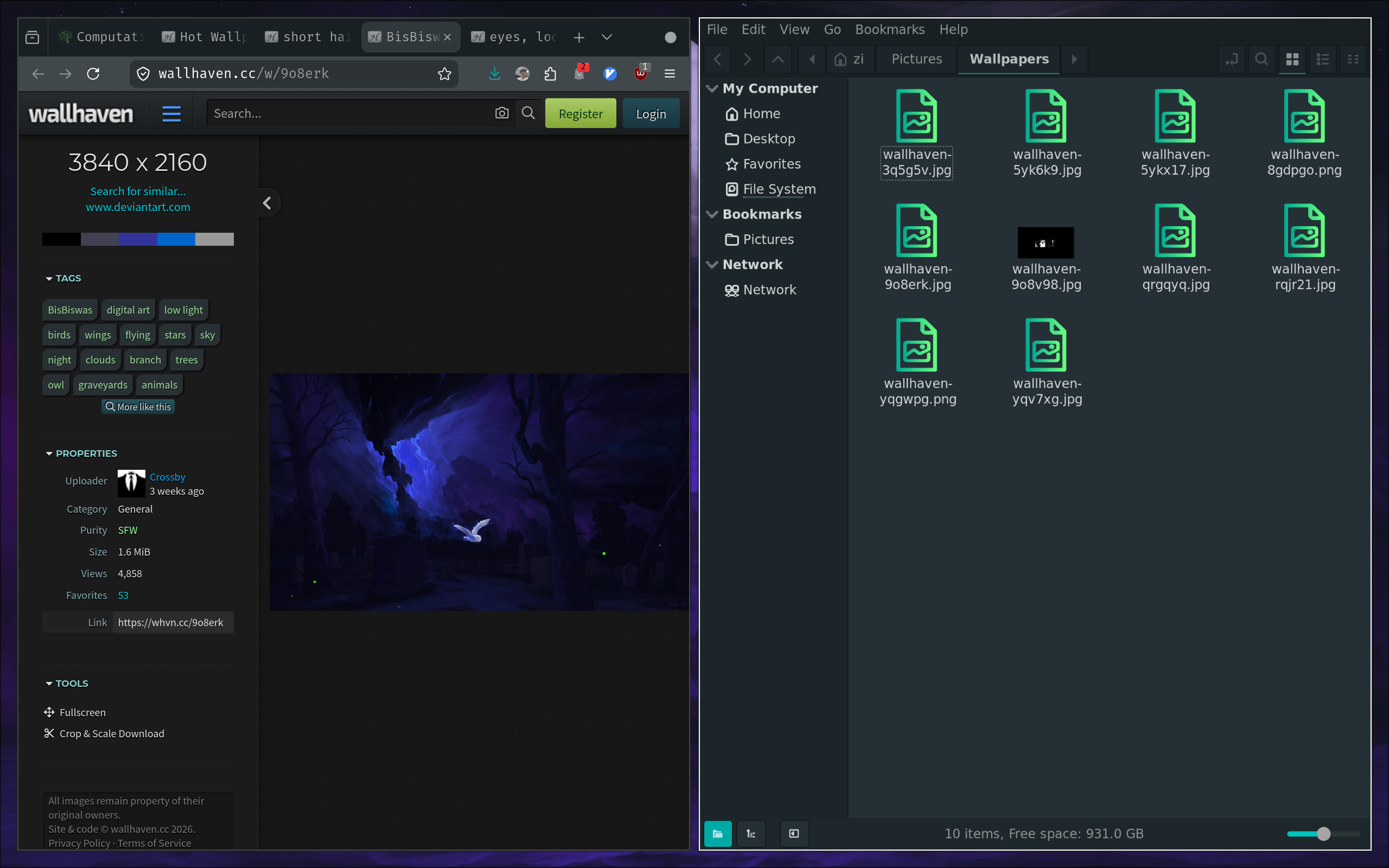Viewport: 1389px width, 868px height.
Task: Click the Login button
Action: [651, 113]
